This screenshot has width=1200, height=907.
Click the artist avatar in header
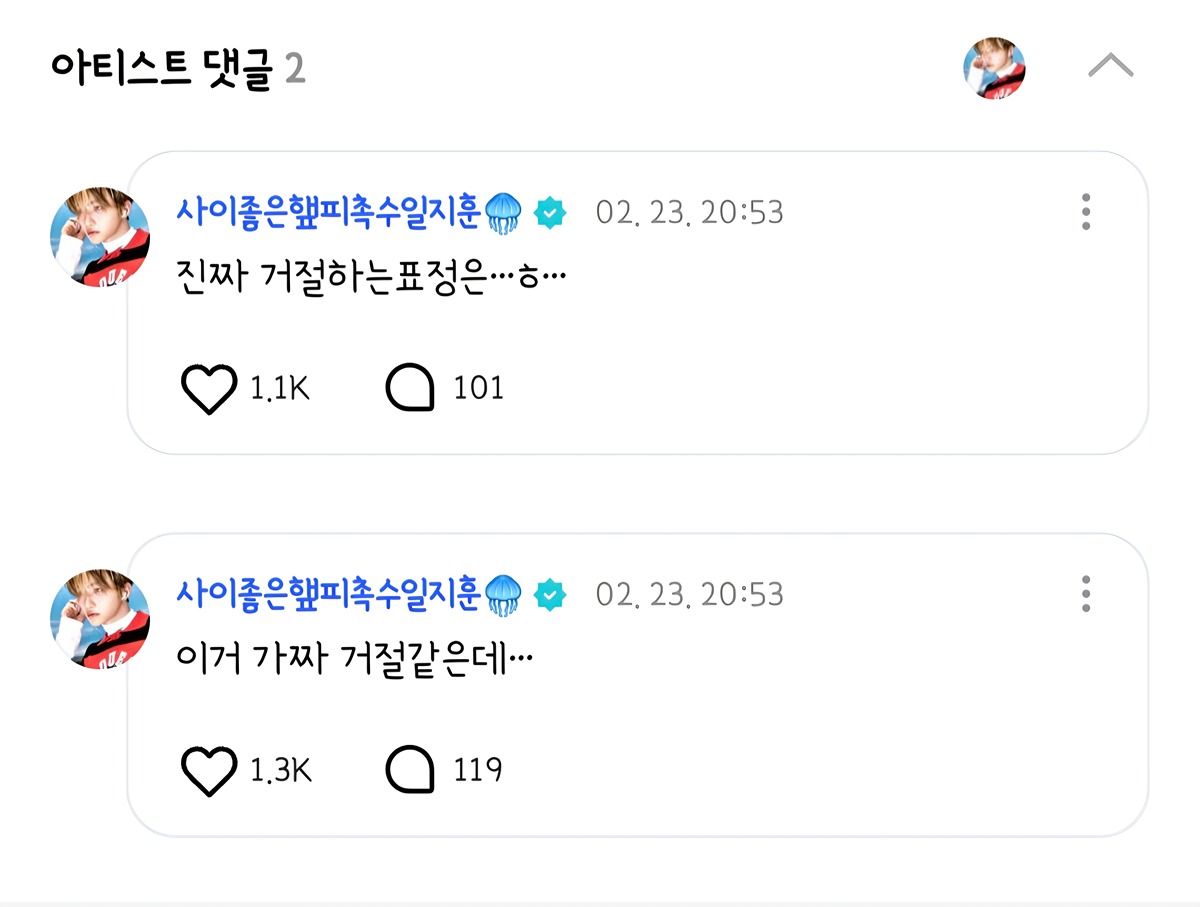coord(994,68)
